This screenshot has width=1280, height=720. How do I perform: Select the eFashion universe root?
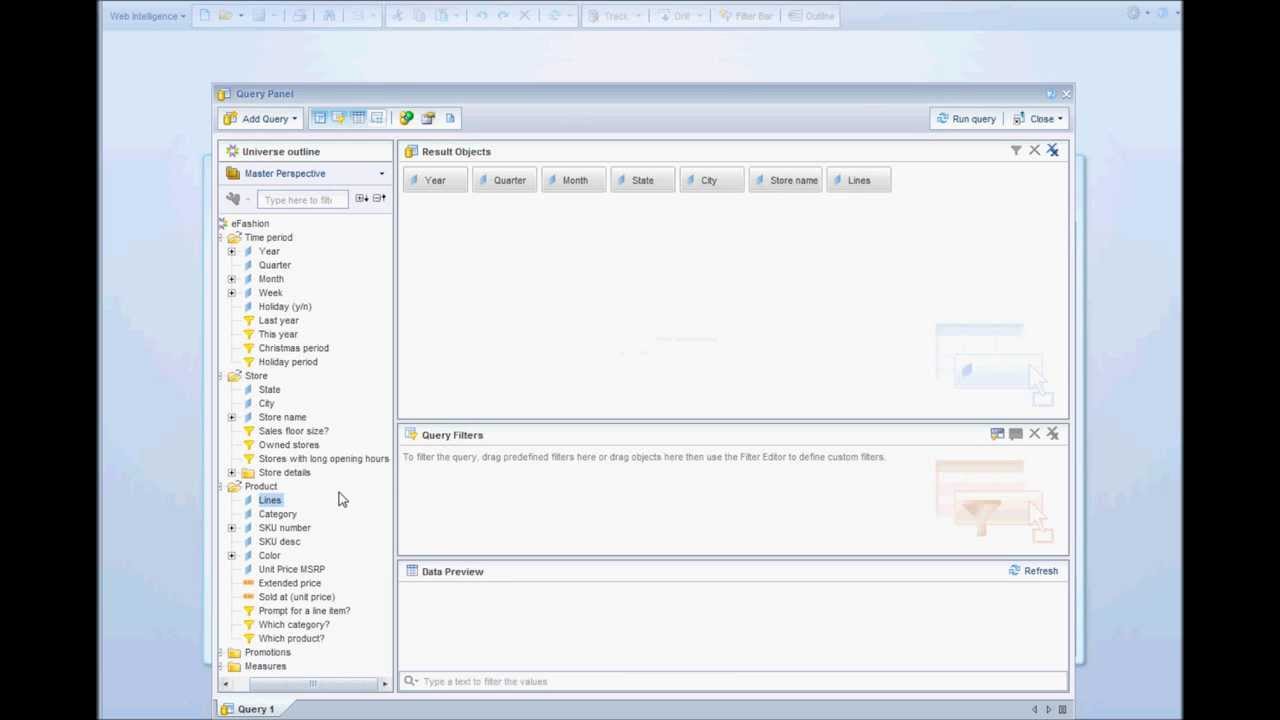249,223
